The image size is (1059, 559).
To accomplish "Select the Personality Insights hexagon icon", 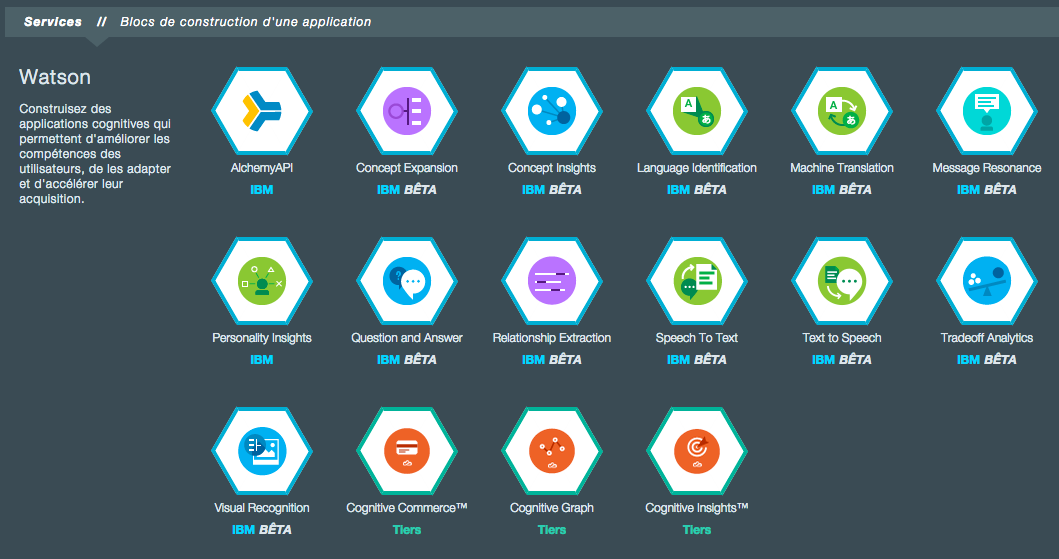I will point(262,281).
